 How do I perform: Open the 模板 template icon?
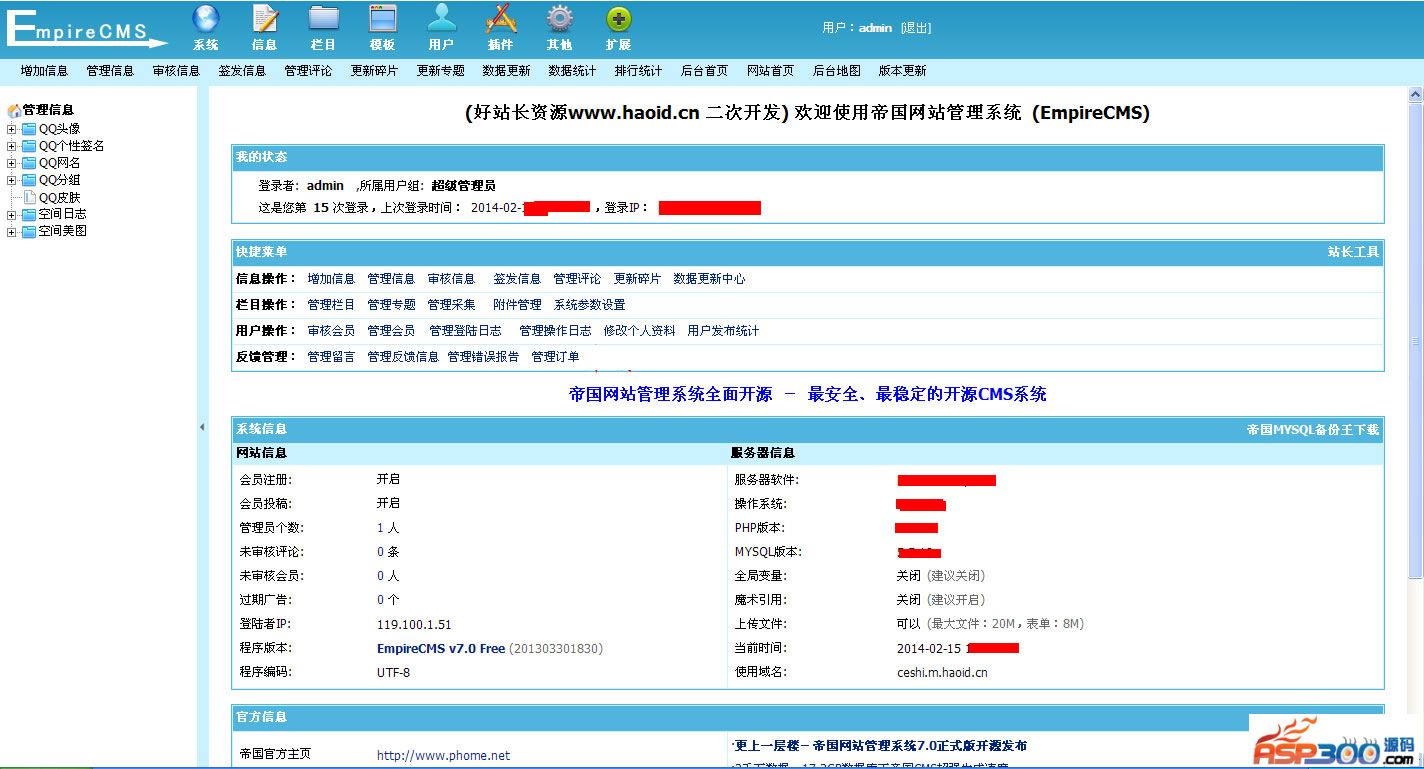click(x=382, y=19)
